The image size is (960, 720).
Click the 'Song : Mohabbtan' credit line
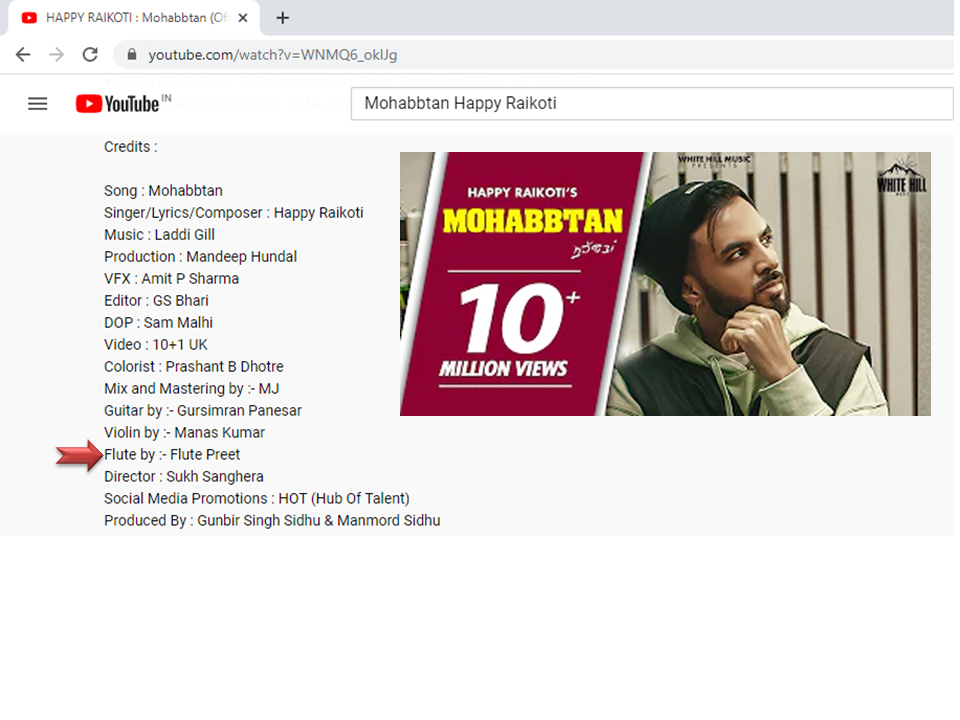pyautogui.click(x=163, y=191)
